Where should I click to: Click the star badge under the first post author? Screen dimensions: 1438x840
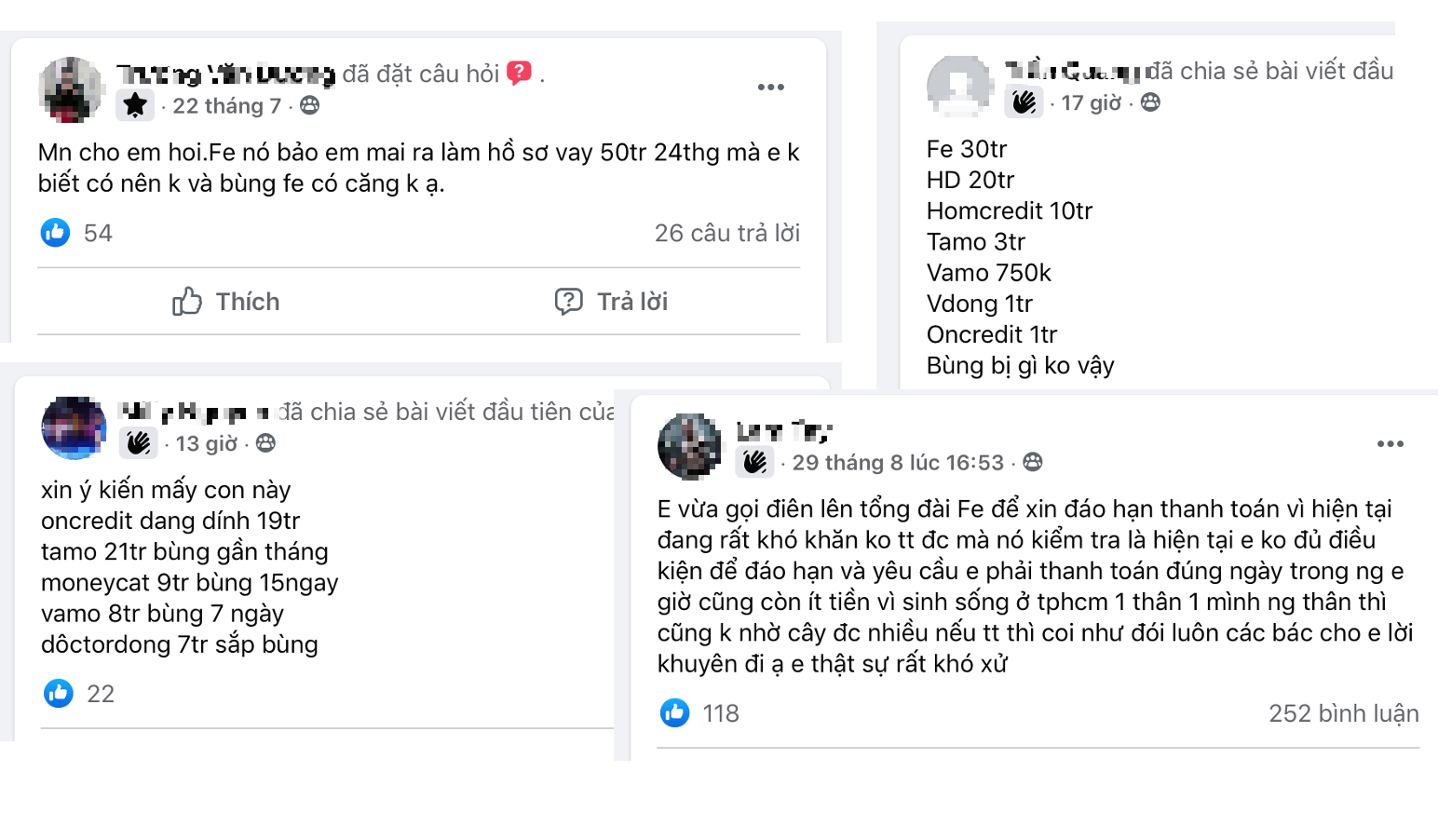point(135,105)
